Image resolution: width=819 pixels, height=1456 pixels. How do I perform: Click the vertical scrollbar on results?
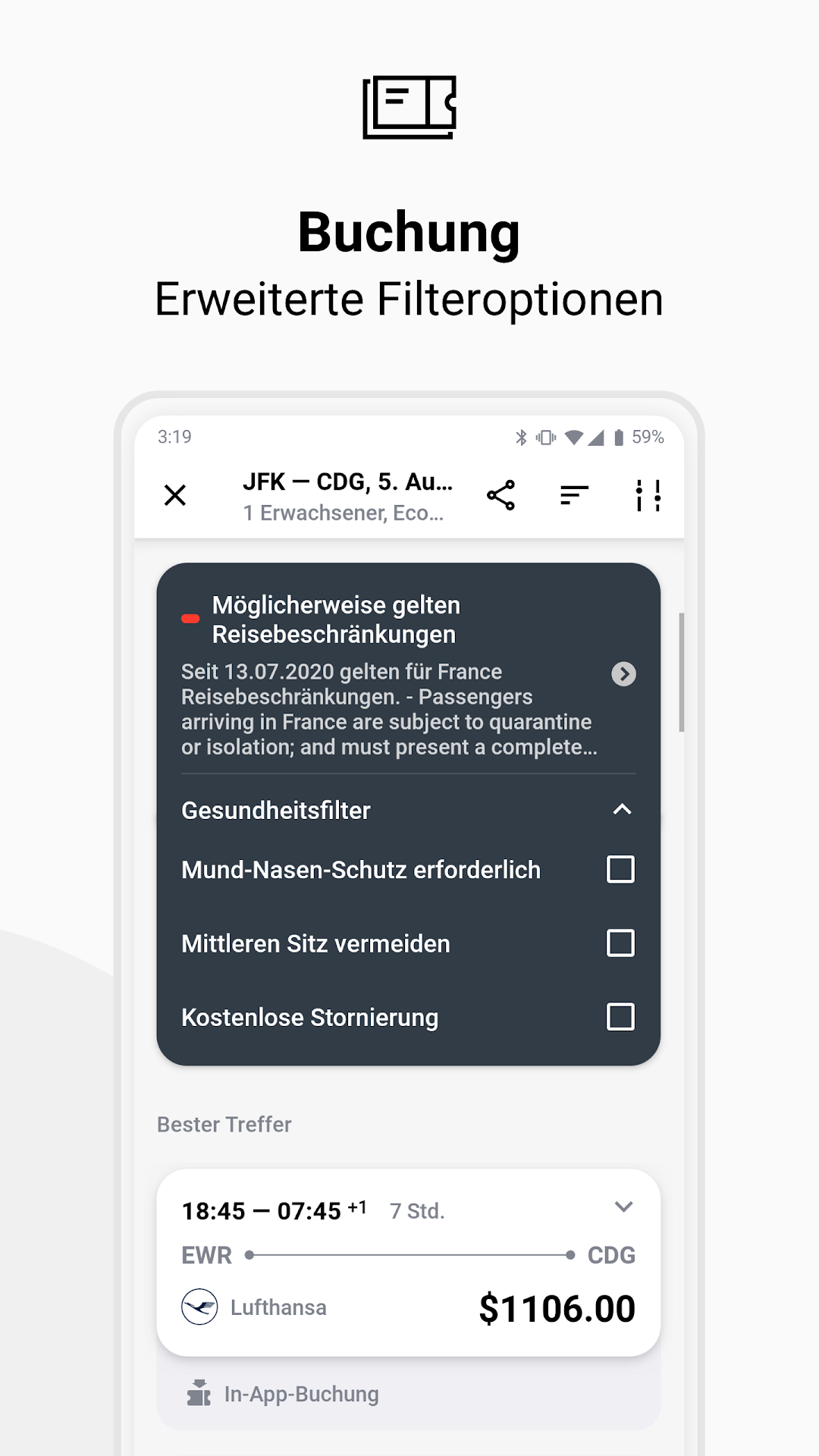pos(682,672)
